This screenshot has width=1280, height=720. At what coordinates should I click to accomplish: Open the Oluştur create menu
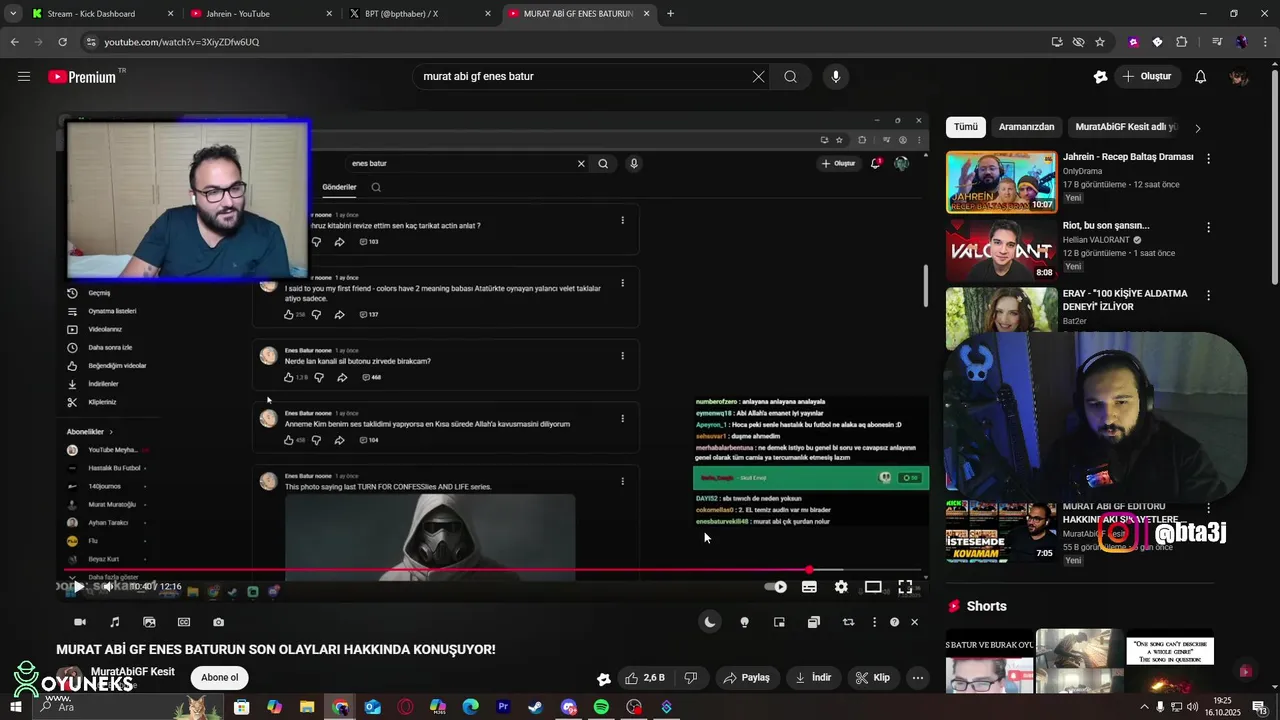click(x=1146, y=76)
